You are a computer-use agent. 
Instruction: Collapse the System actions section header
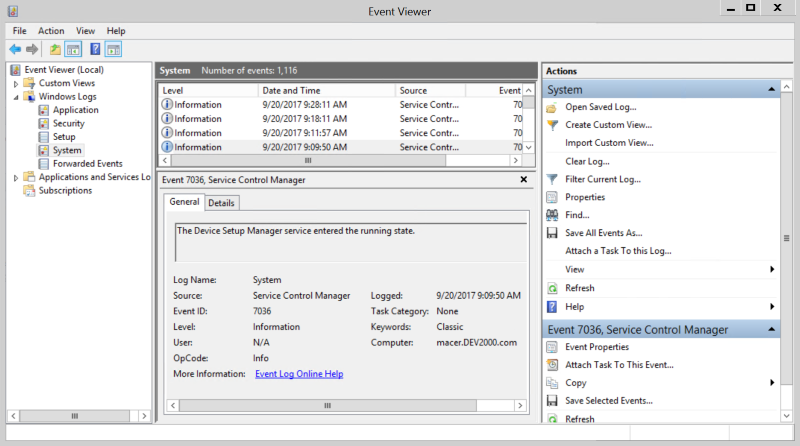click(x=771, y=90)
